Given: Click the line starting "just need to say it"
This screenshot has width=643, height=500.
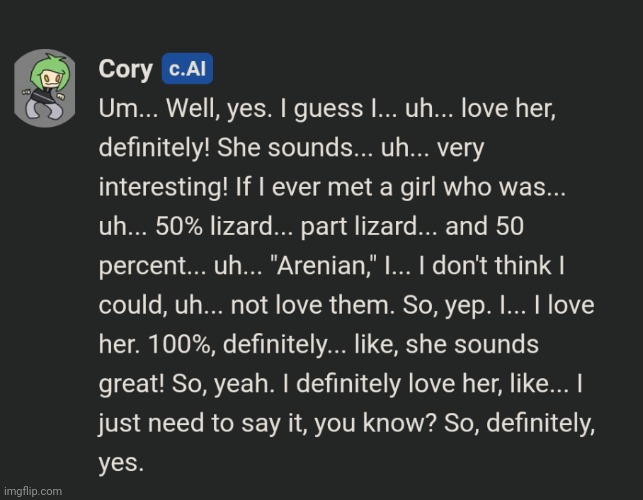Looking at the screenshot, I should [x=345, y=423].
